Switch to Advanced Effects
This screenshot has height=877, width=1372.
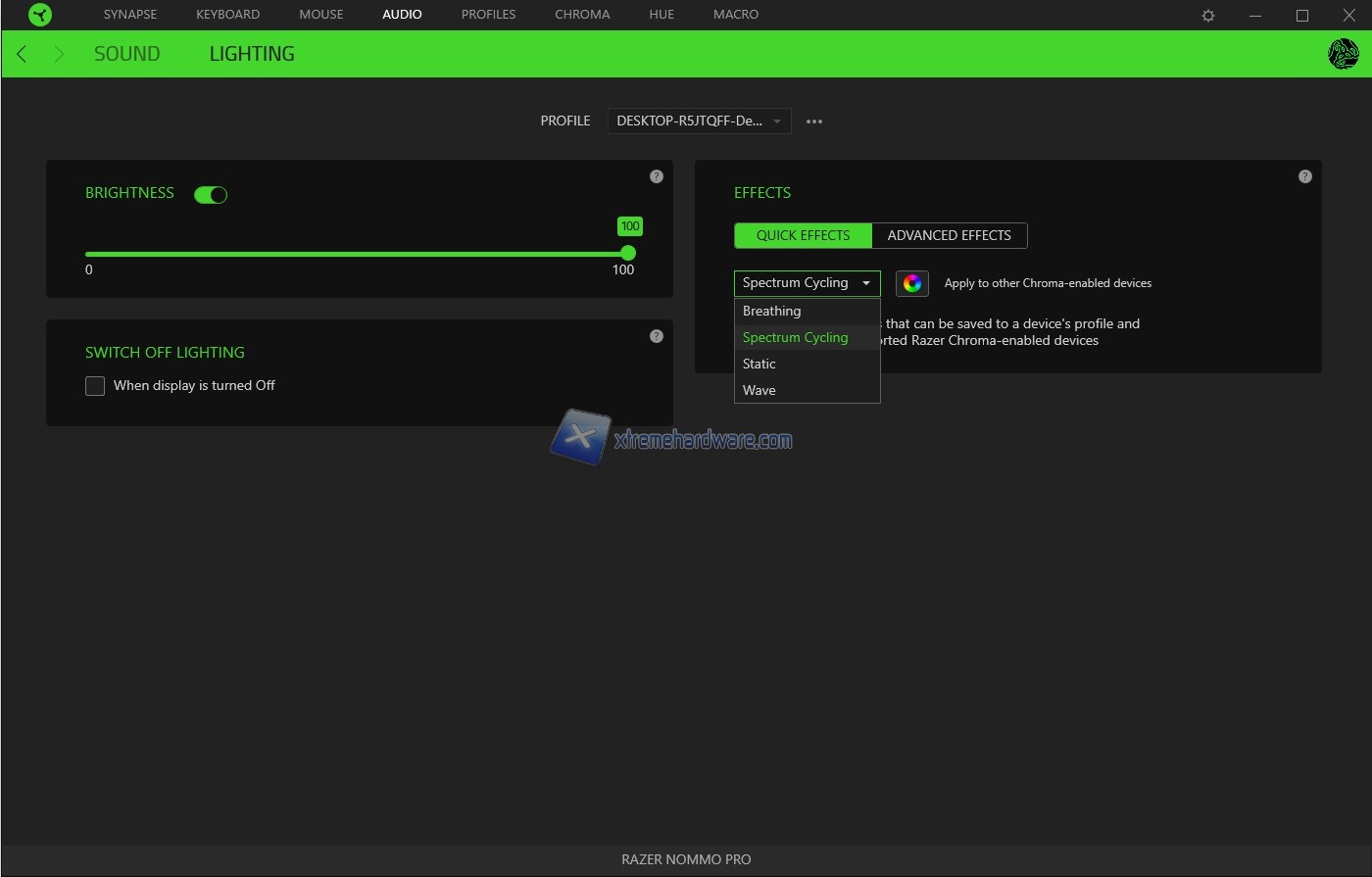coord(949,235)
